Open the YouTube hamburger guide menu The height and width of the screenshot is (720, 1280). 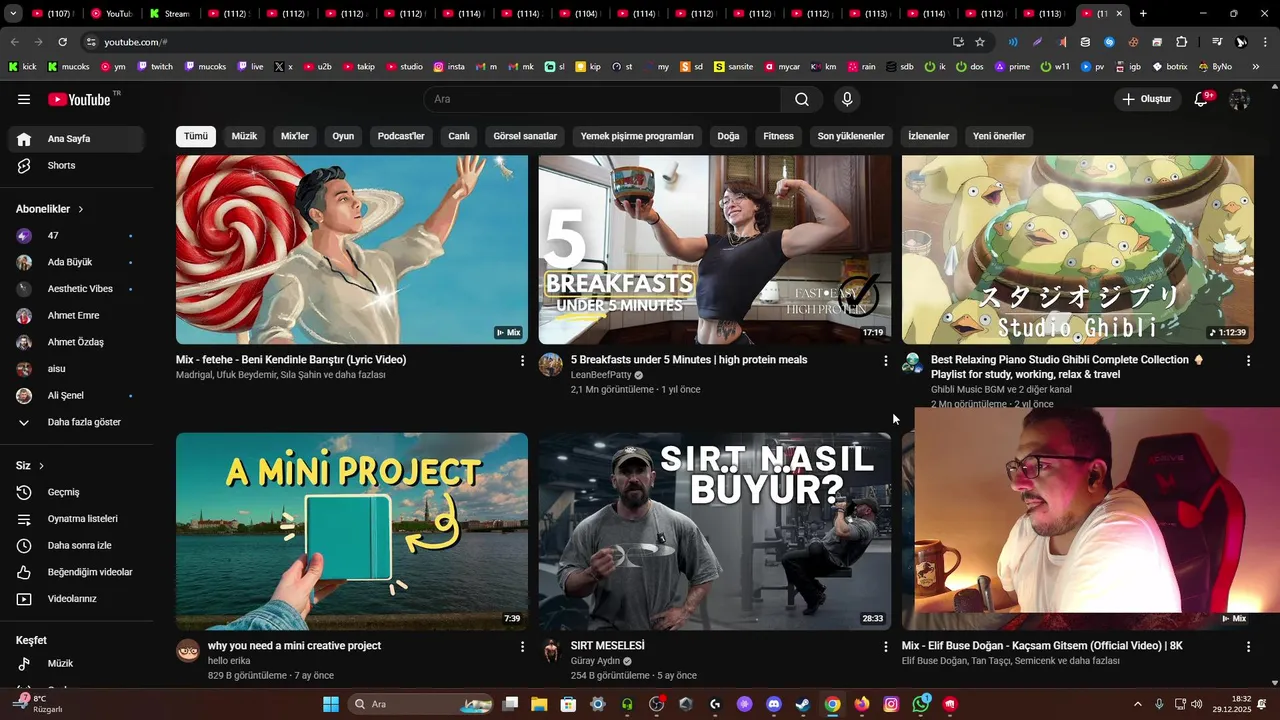click(x=24, y=99)
